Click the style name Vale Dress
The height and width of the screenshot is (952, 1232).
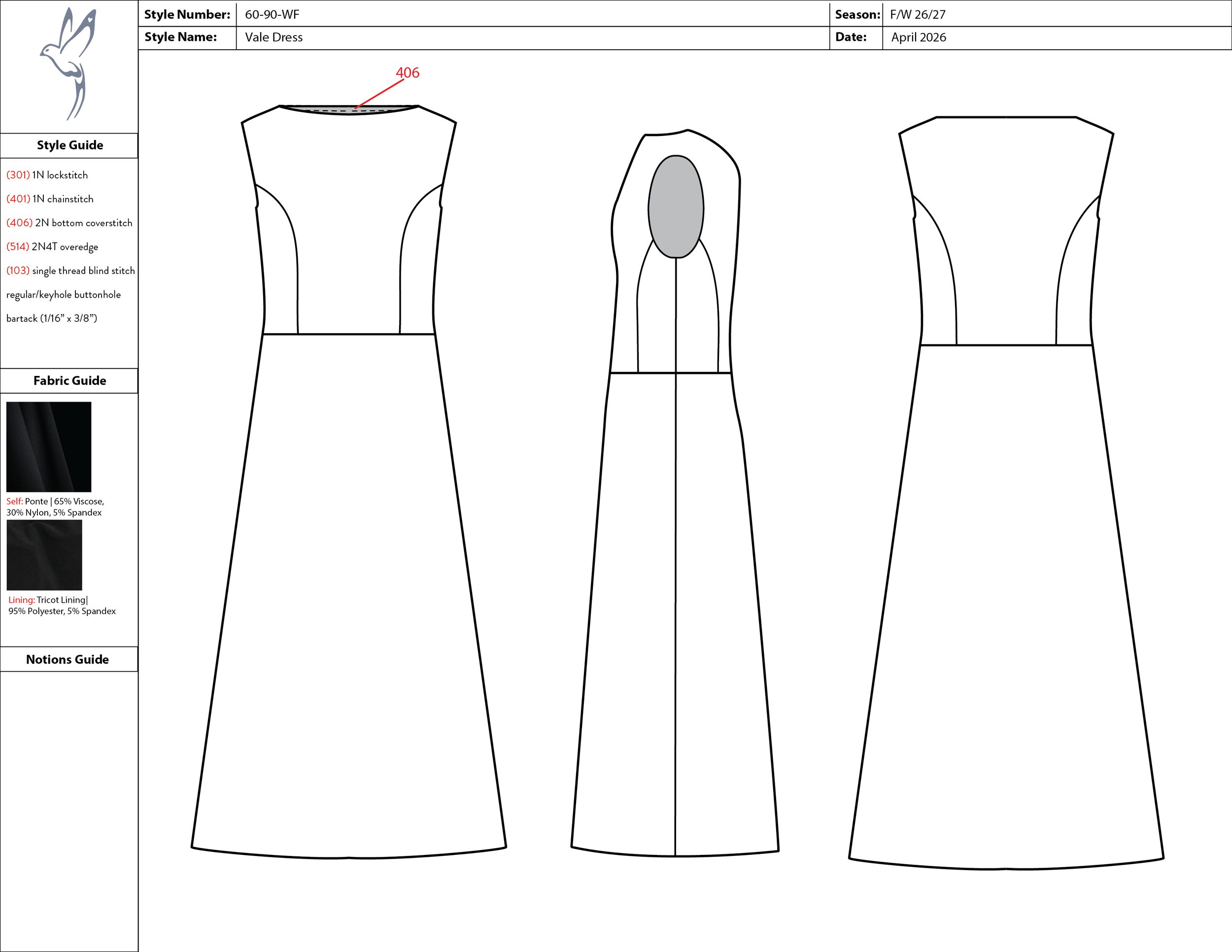coord(274,37)
